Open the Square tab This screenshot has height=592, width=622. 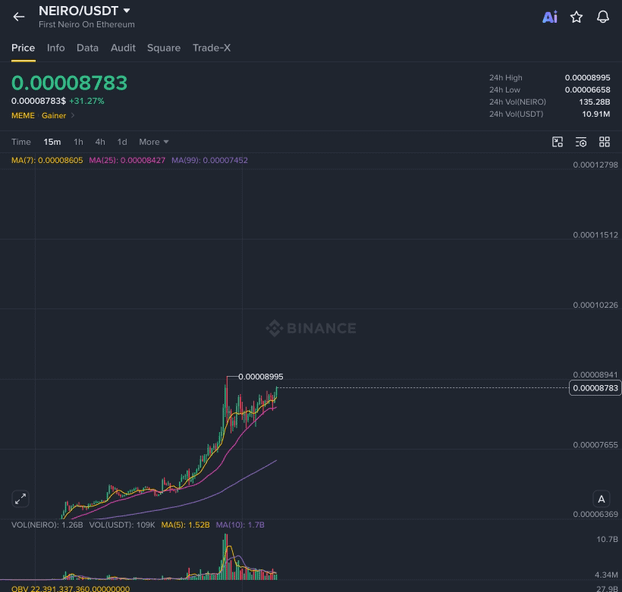click(164, 48)
